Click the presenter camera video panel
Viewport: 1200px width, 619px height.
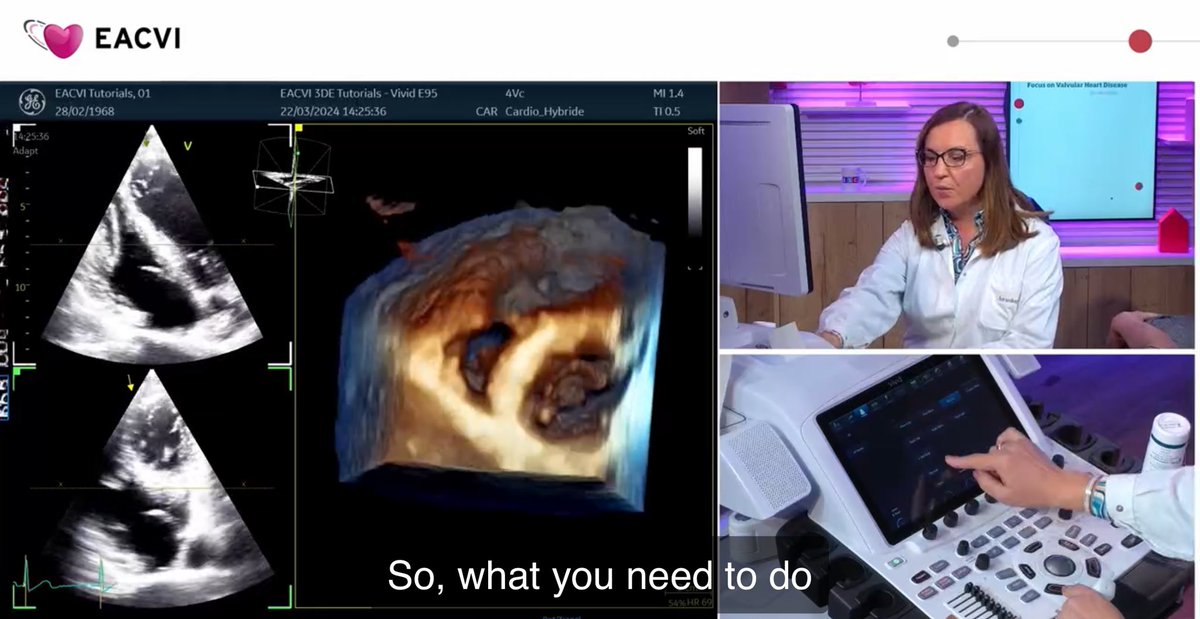point(957,215)
